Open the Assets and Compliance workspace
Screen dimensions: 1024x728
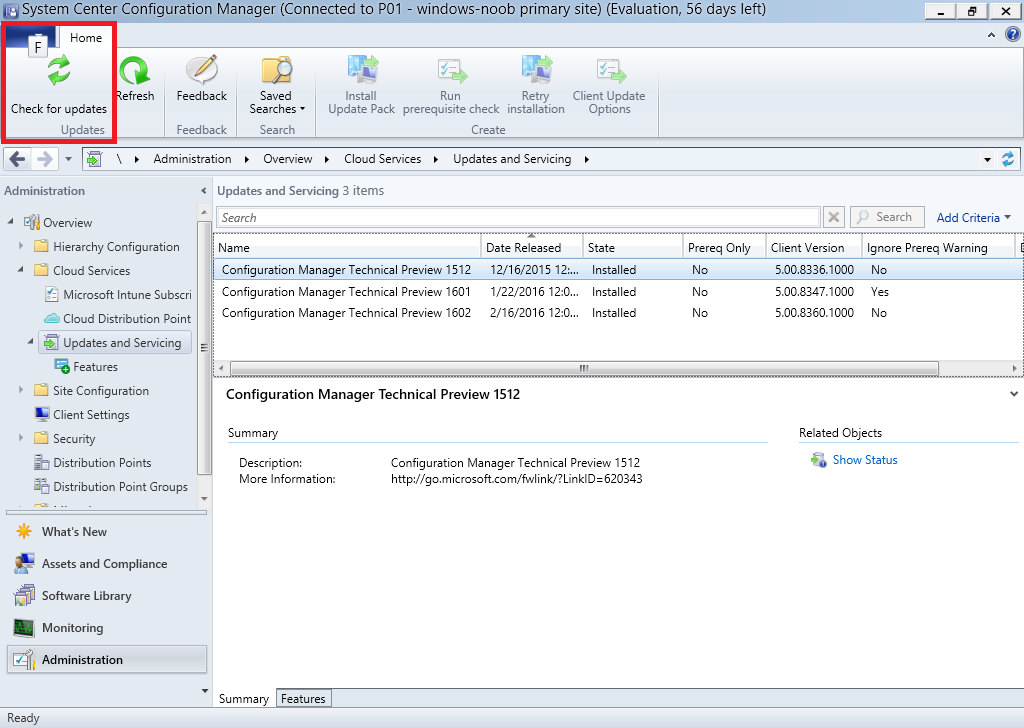pos(107,563)
